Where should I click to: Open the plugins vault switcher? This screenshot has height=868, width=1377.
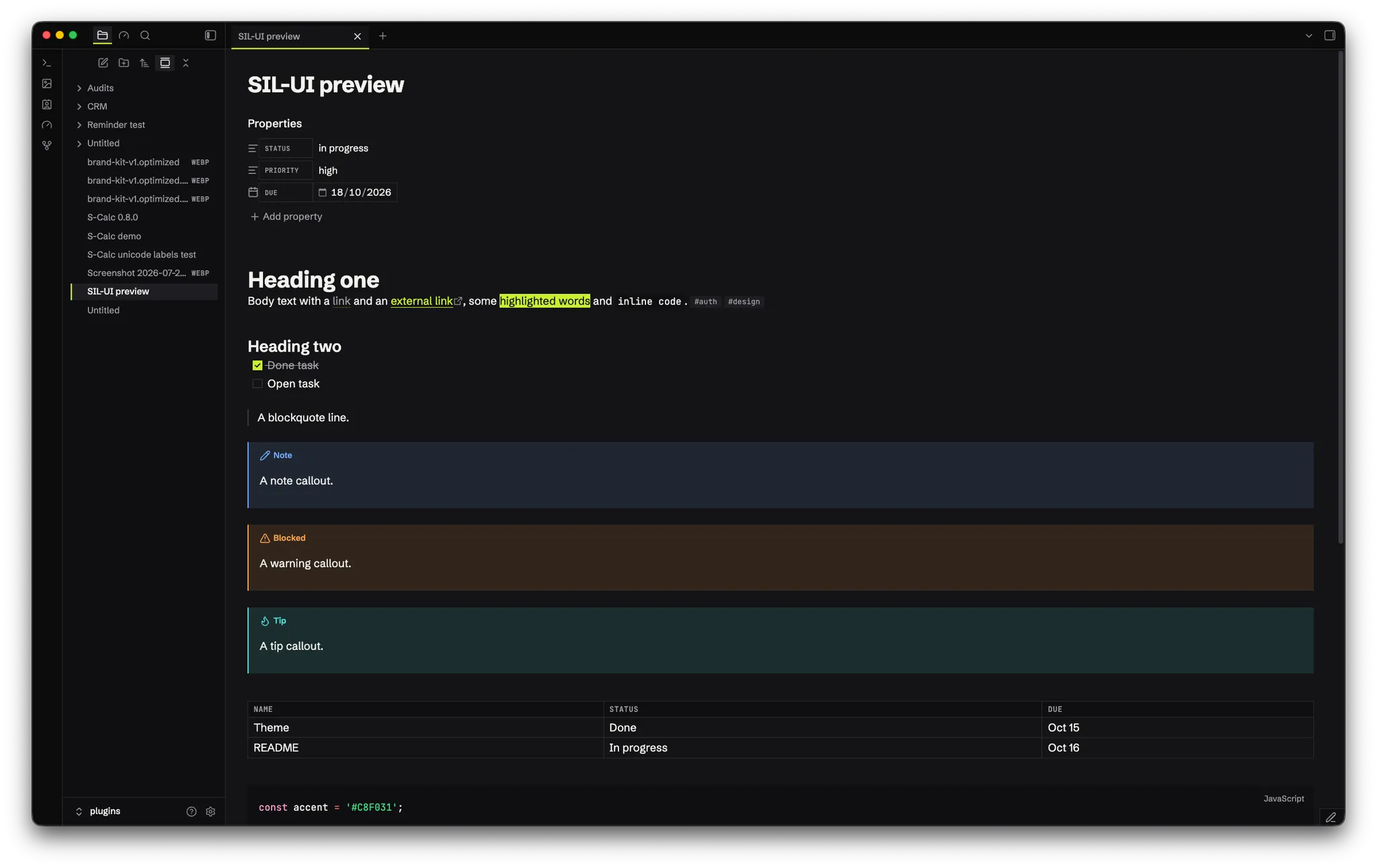[x=98, y=812]
